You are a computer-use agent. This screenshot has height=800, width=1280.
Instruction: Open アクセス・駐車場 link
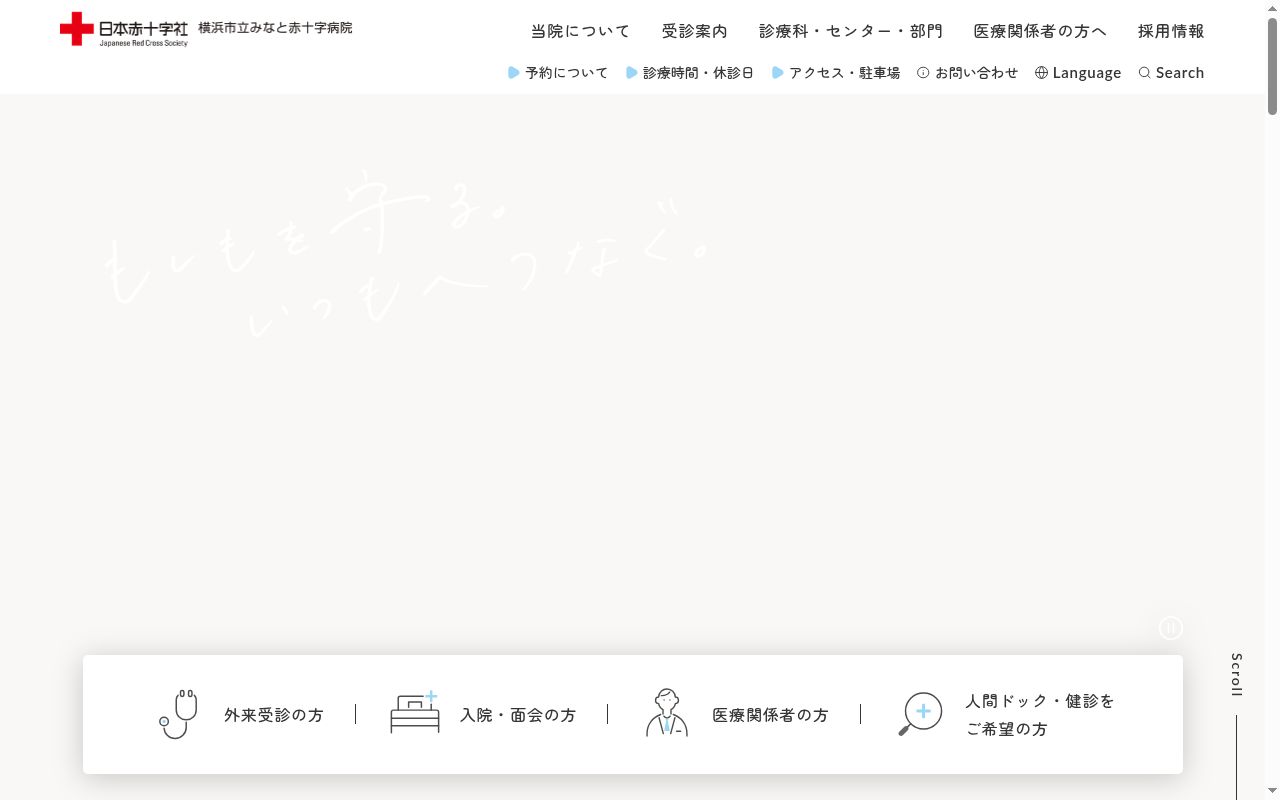[836, 73]
